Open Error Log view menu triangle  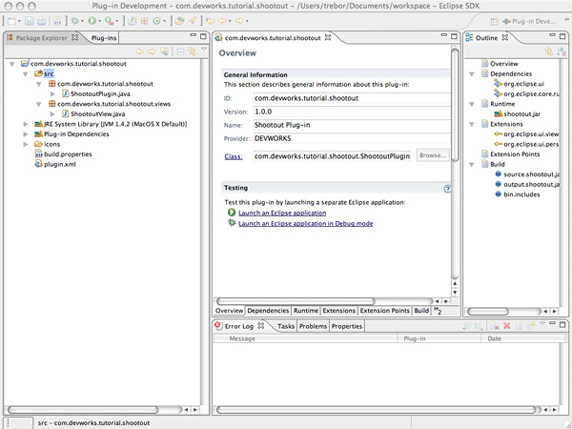click(x=542, y=324)
